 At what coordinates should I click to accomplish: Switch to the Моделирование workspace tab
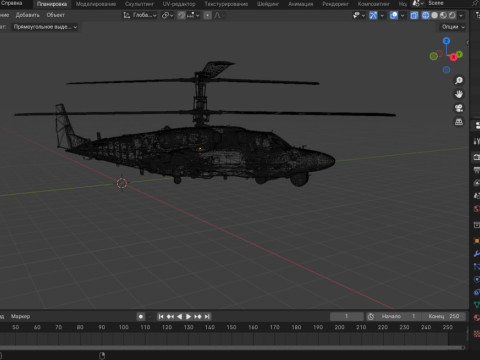(x=96, y=4)
